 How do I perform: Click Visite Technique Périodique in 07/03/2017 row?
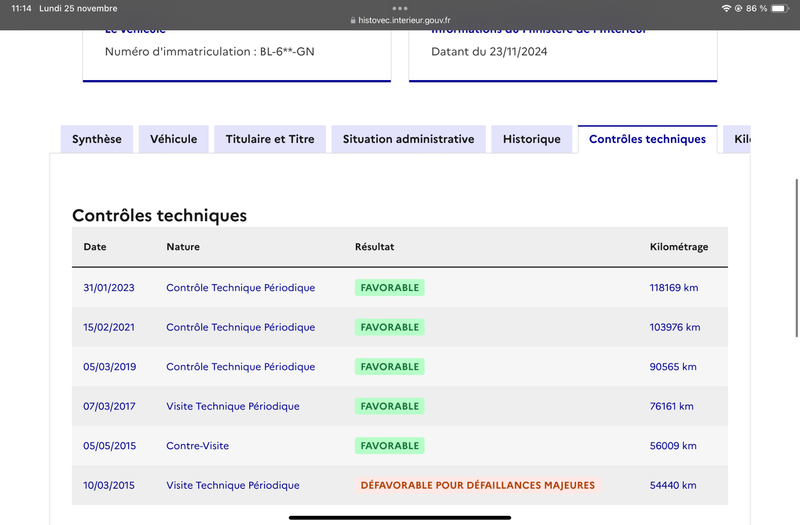[233, 406]
